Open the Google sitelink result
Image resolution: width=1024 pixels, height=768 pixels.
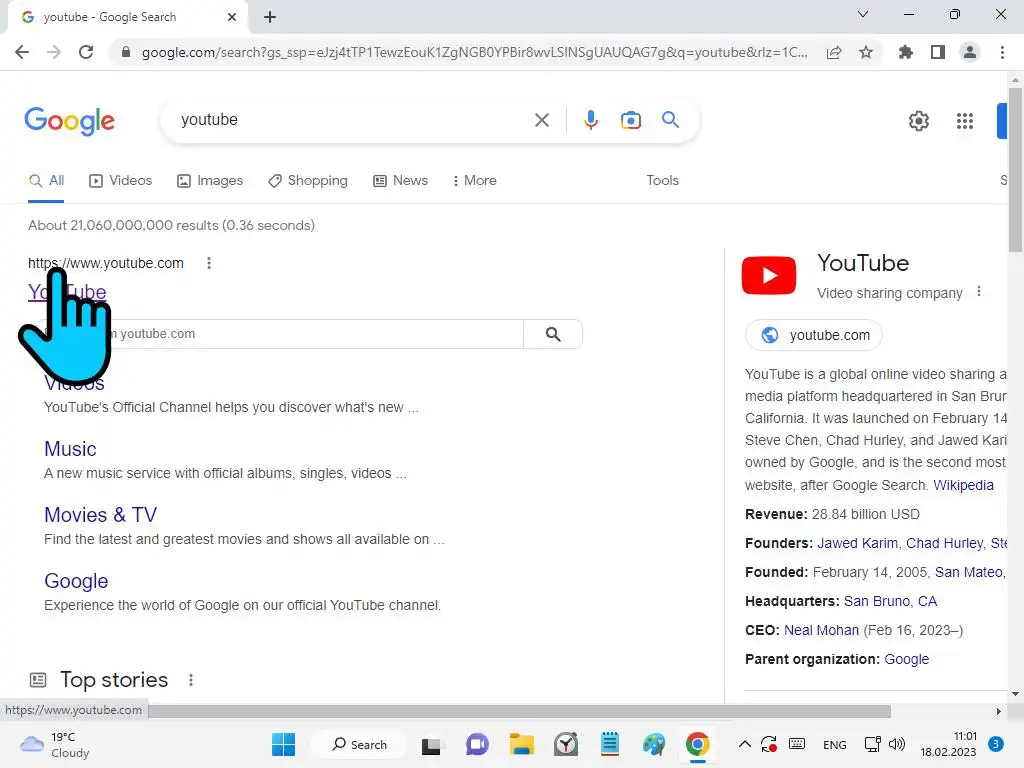click(x=76, y=581)
